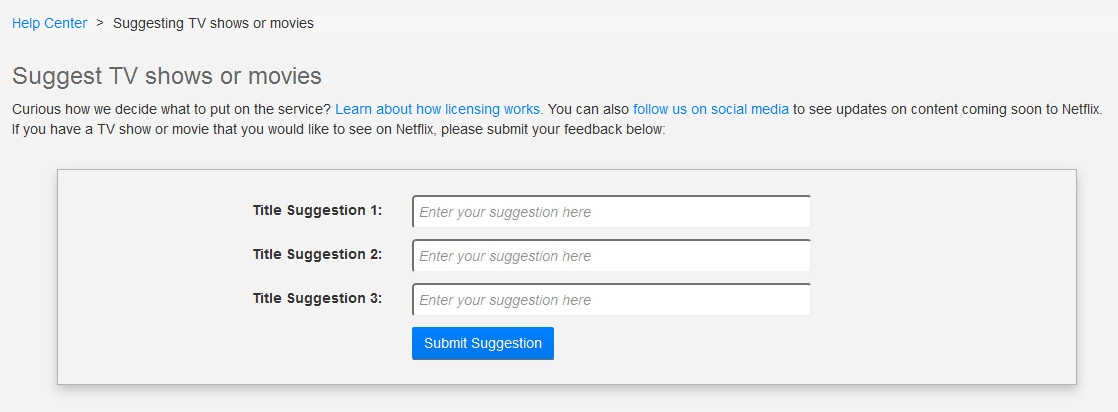Click empty space right of Submit Suggestion button

point(750,344)
